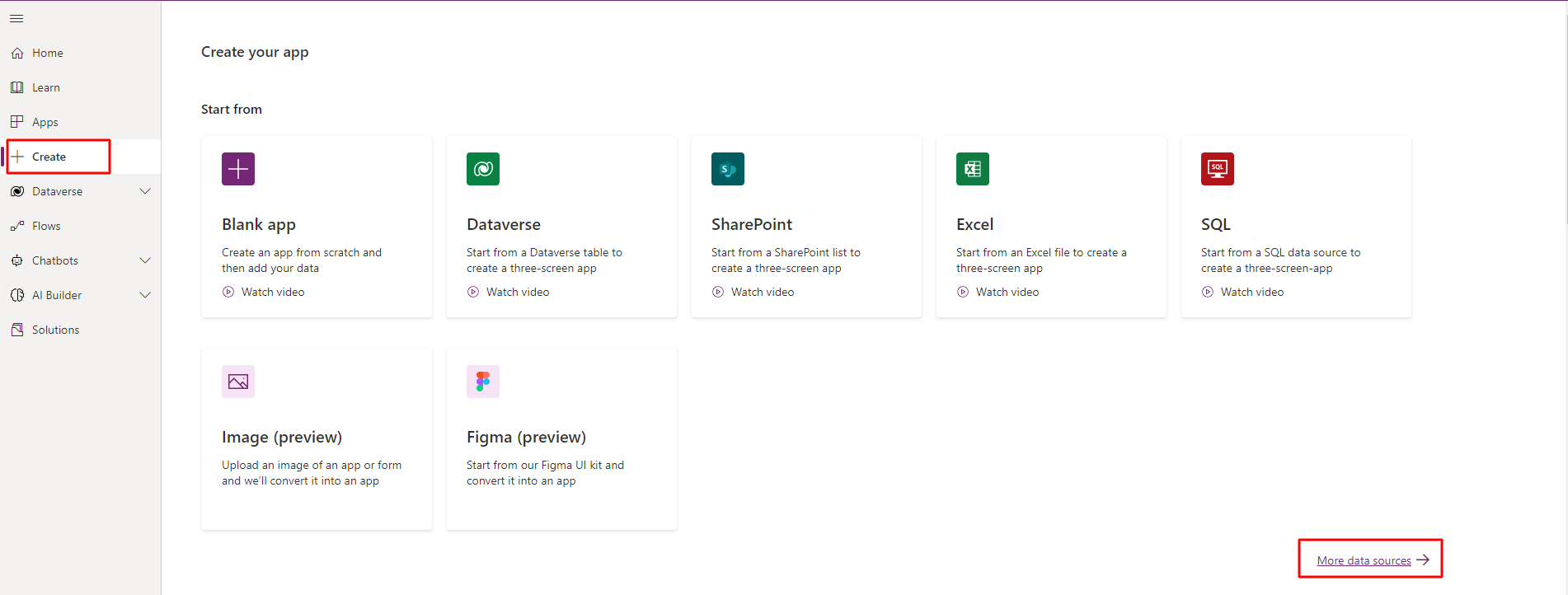
Task: Select Flows in the sidebar
Action: 46,226
